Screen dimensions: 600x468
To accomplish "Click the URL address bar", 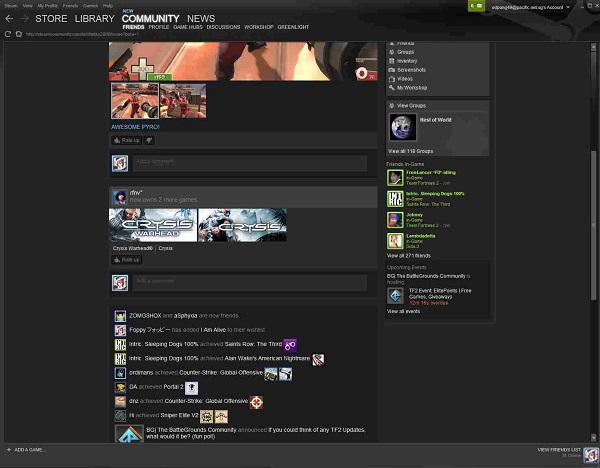I will [x=83, y=34].
